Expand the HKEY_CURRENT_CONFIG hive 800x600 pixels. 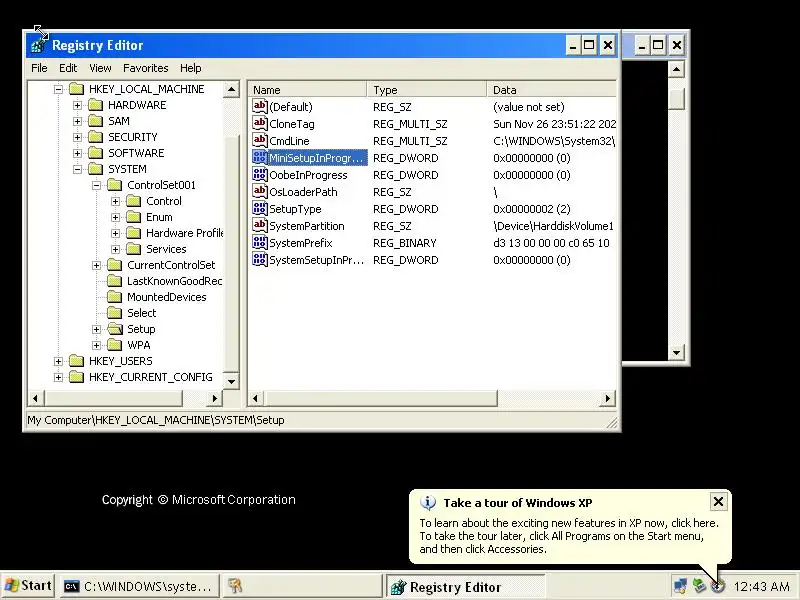coord(58,378)
